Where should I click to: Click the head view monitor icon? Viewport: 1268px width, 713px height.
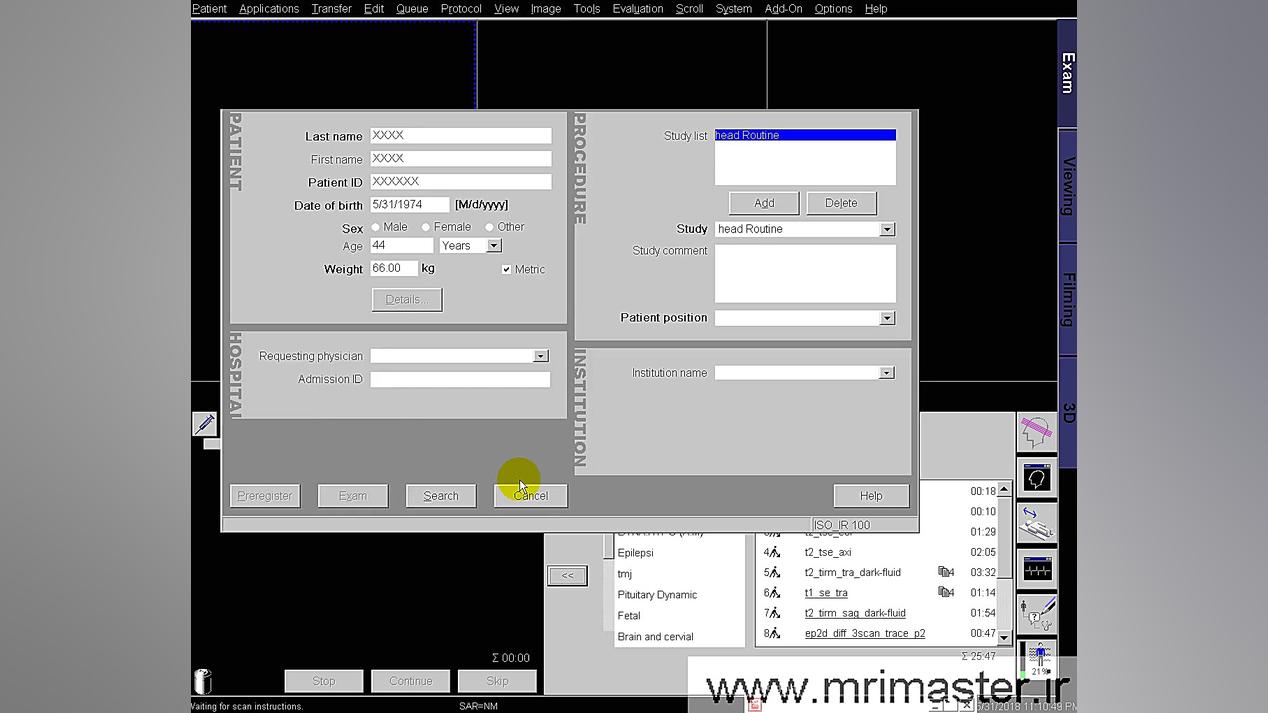(x=1036, y=479)
